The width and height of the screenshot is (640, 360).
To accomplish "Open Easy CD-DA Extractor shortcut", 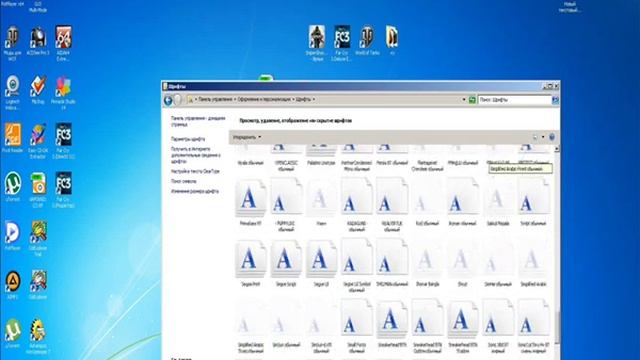I will point(38,141).
